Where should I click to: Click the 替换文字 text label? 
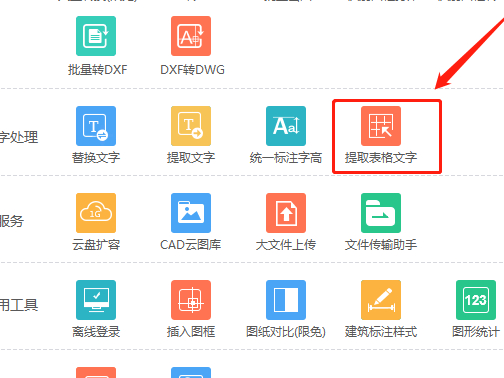[96, 158]
